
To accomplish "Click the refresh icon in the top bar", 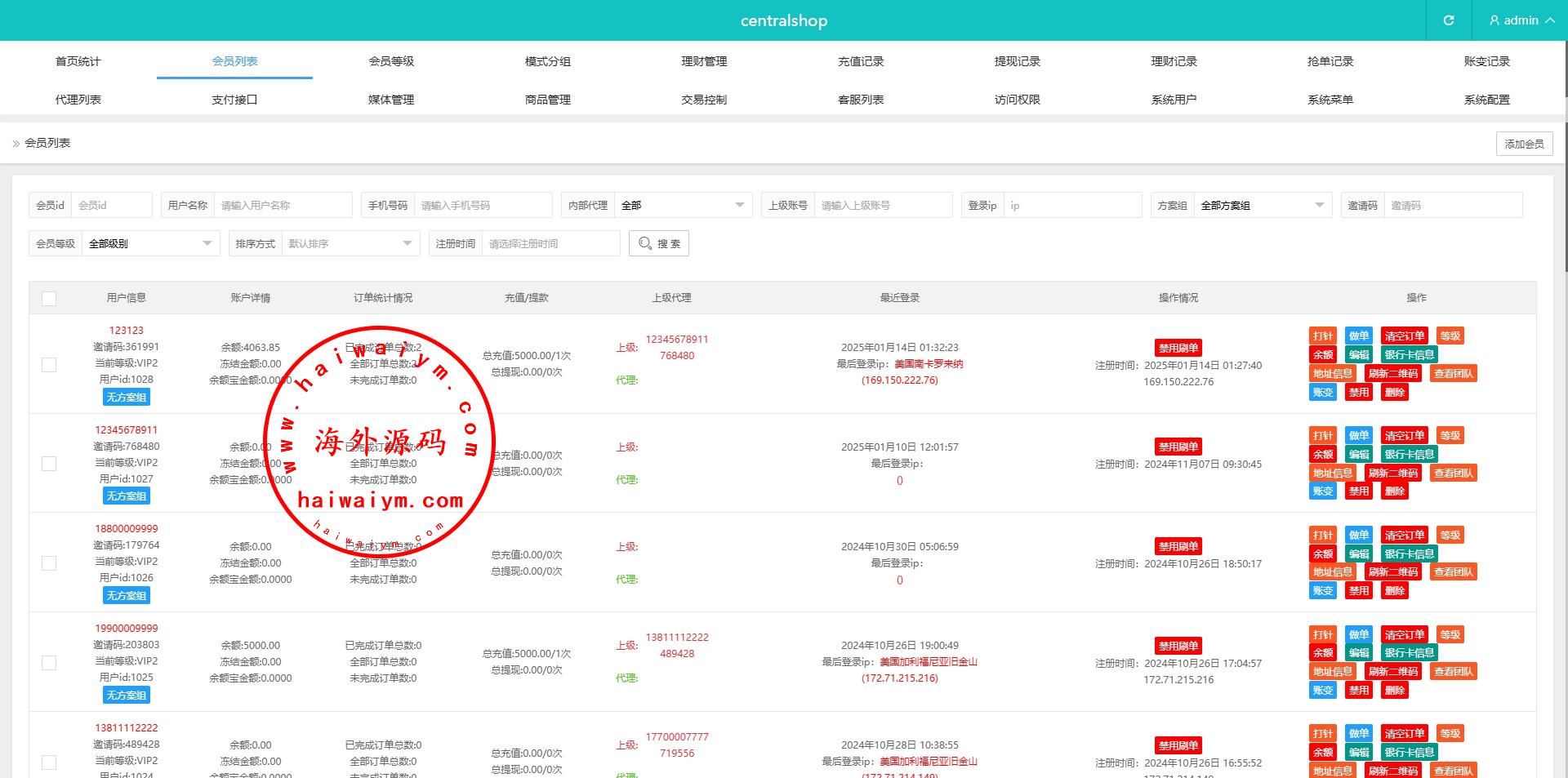I will [x=1449, y=20].
